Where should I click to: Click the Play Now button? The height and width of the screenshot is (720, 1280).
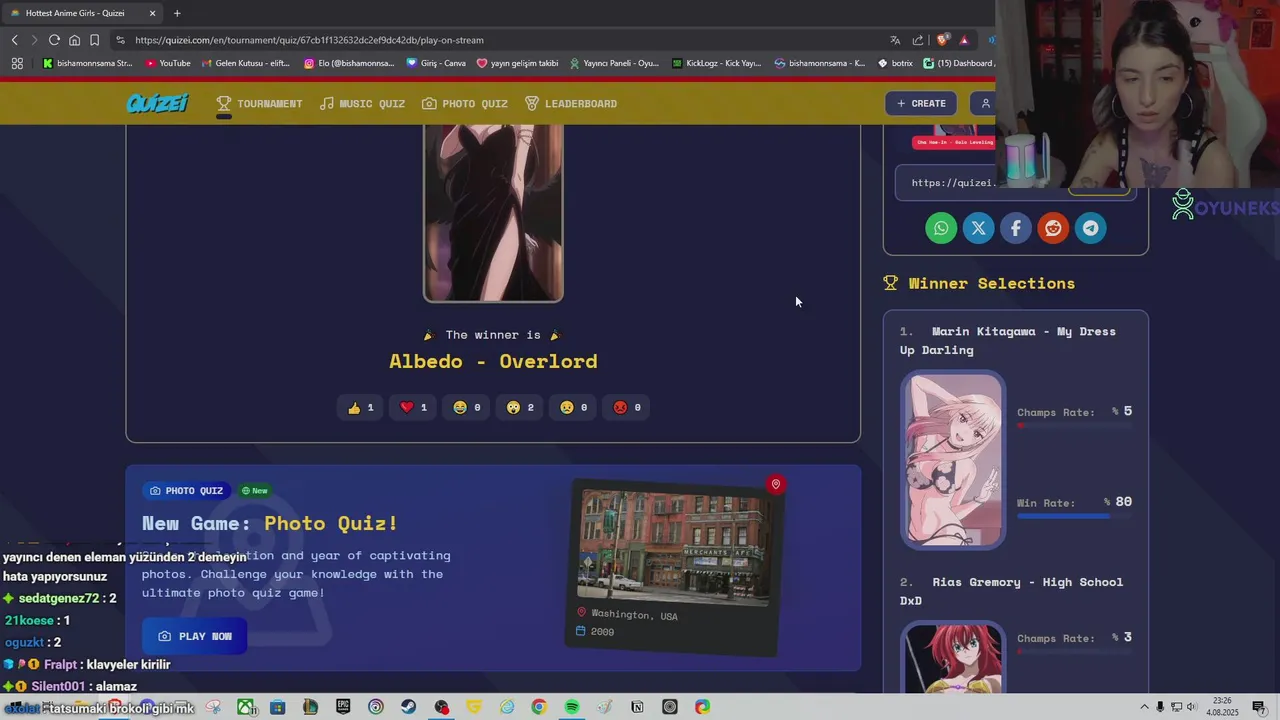tap(195, 636)
